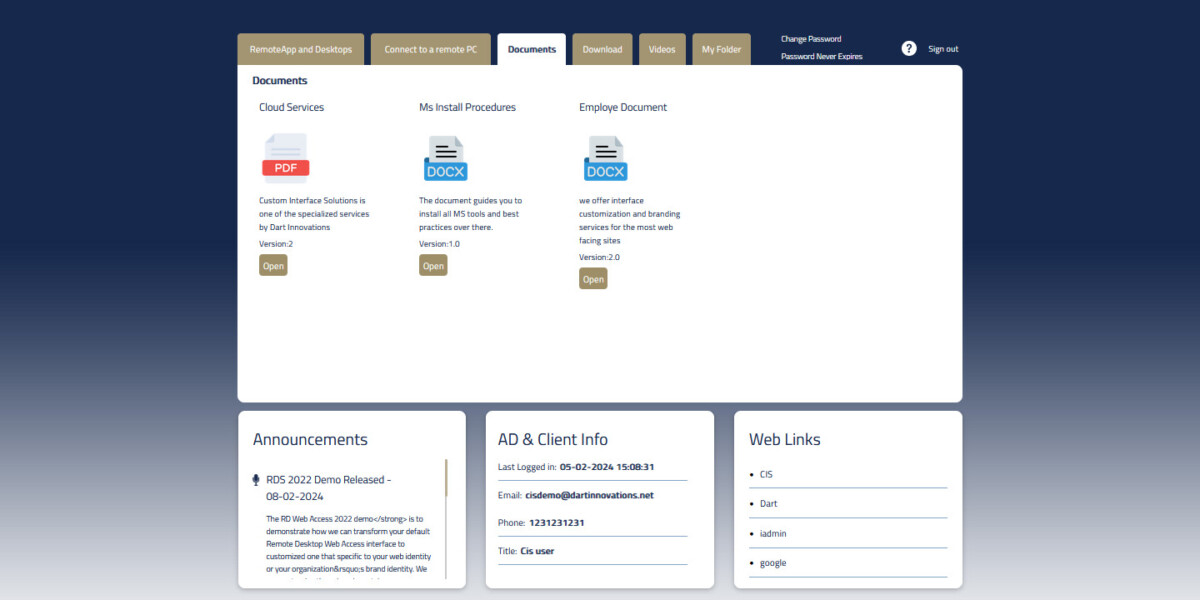Open the iadmin web link

tap(773, 534)
